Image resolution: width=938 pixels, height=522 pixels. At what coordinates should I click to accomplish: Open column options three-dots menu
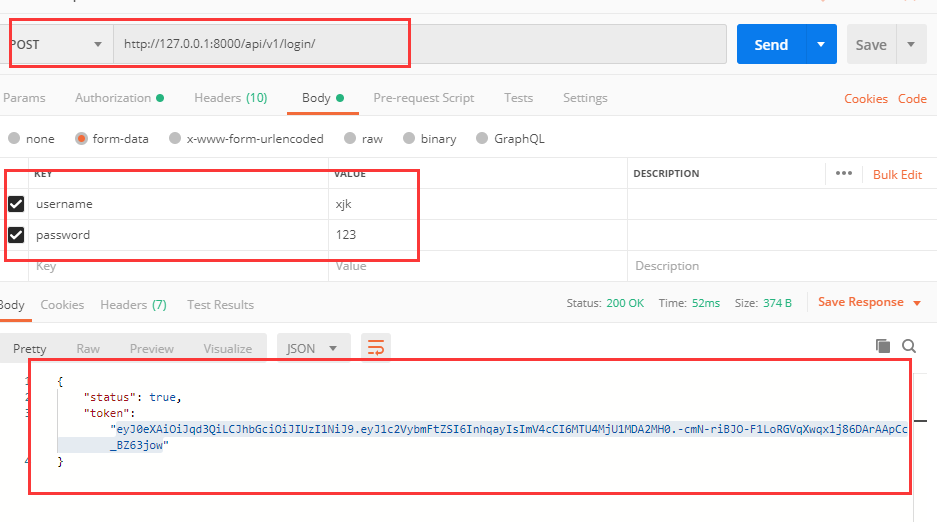[x=843, y=173]
